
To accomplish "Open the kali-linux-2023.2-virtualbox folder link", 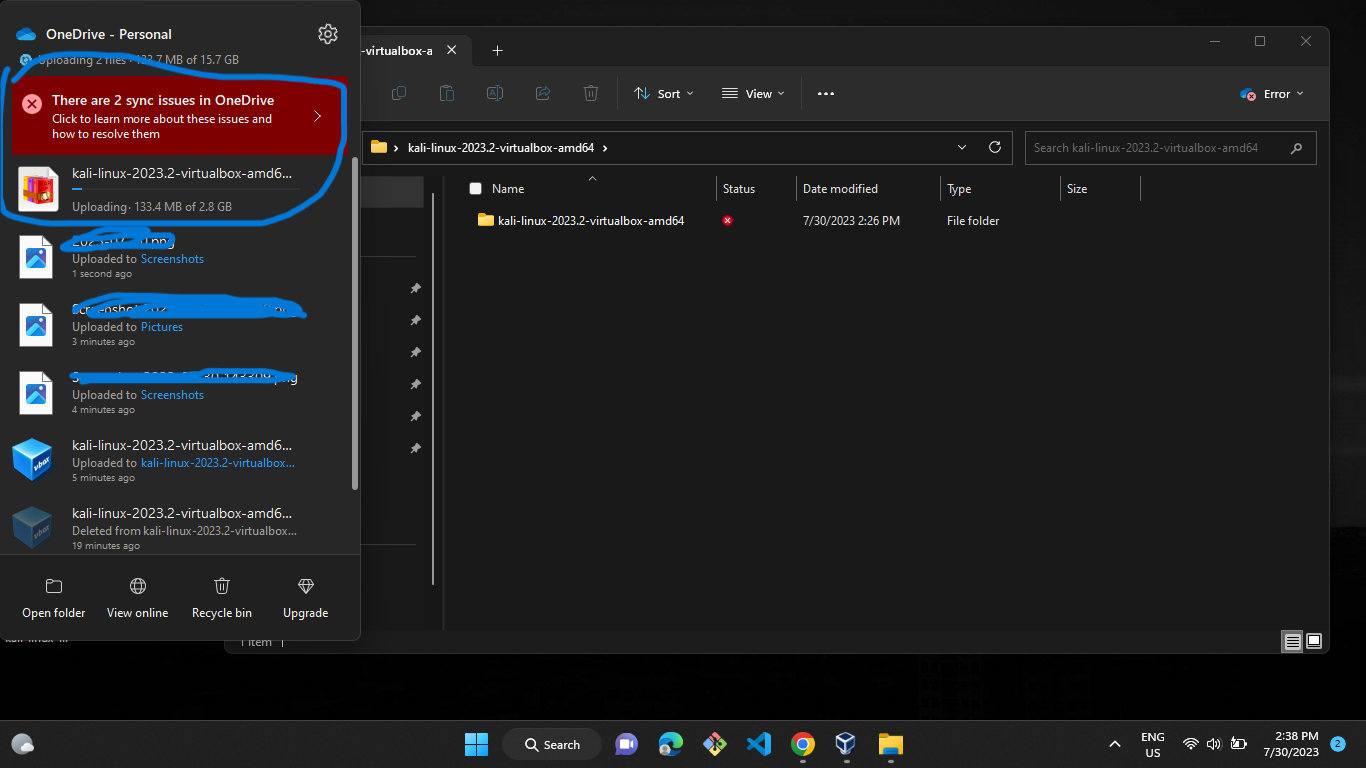I will (218, 463).
